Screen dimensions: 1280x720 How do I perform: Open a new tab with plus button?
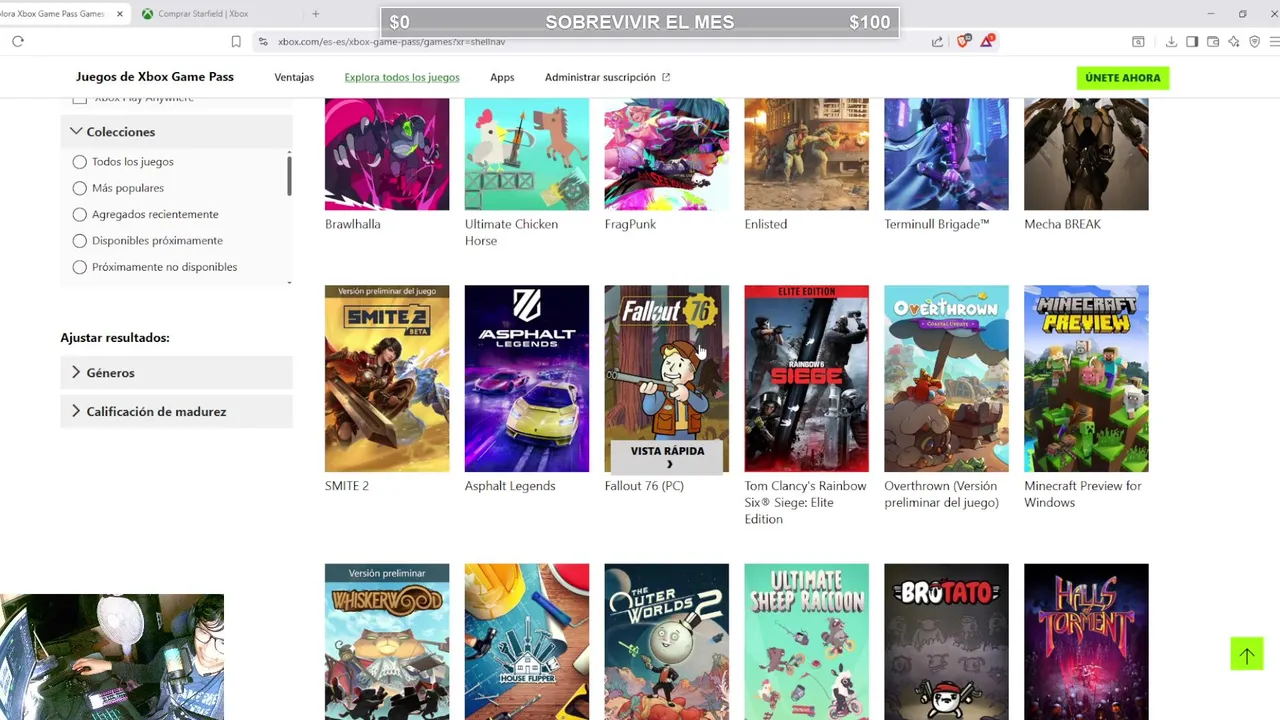315,13
